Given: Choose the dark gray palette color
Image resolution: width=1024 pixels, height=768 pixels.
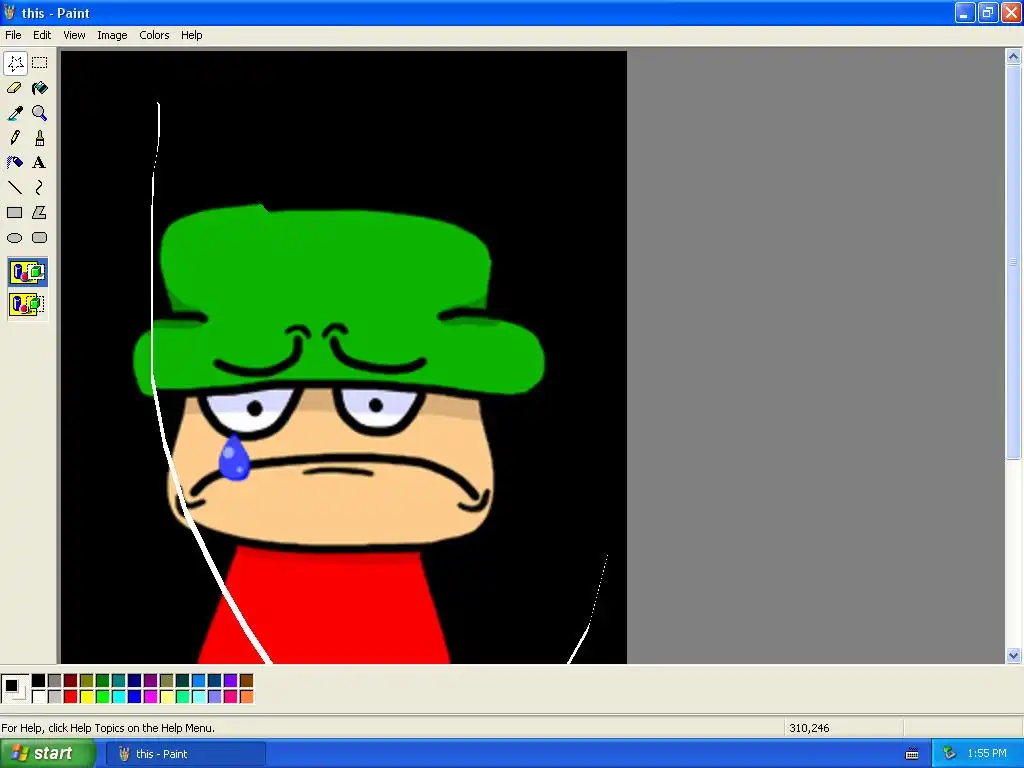Looking at the screenshot, I should pos(55,681).
